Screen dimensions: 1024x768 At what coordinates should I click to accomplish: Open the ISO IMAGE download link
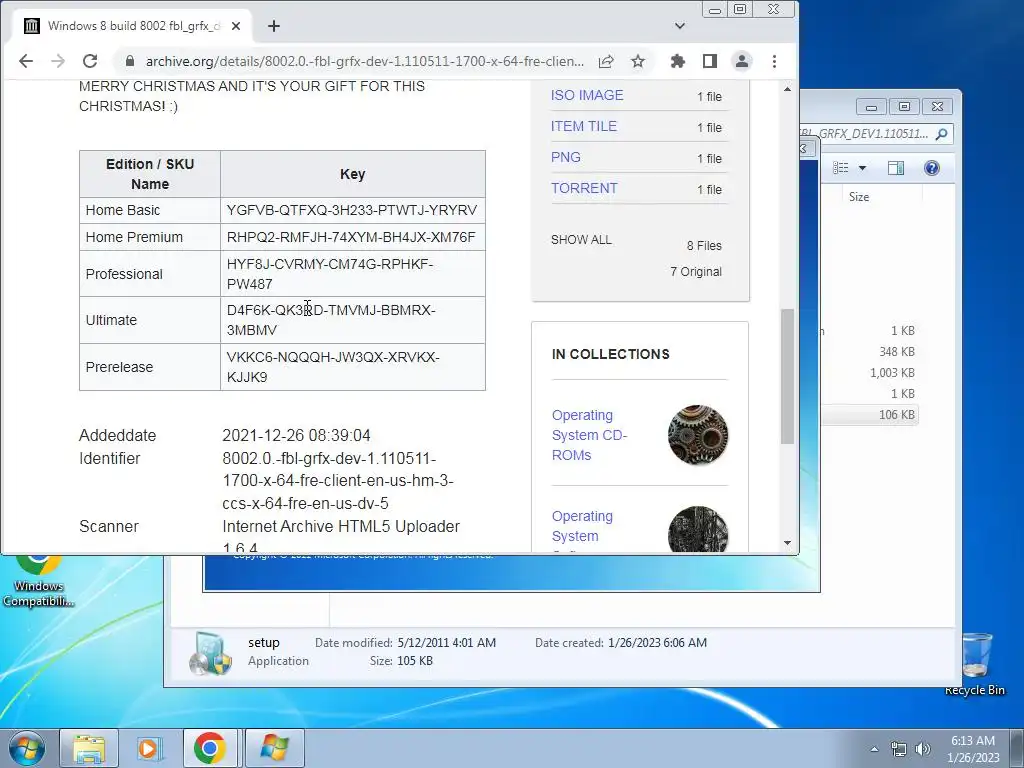[x=586, y=95]
